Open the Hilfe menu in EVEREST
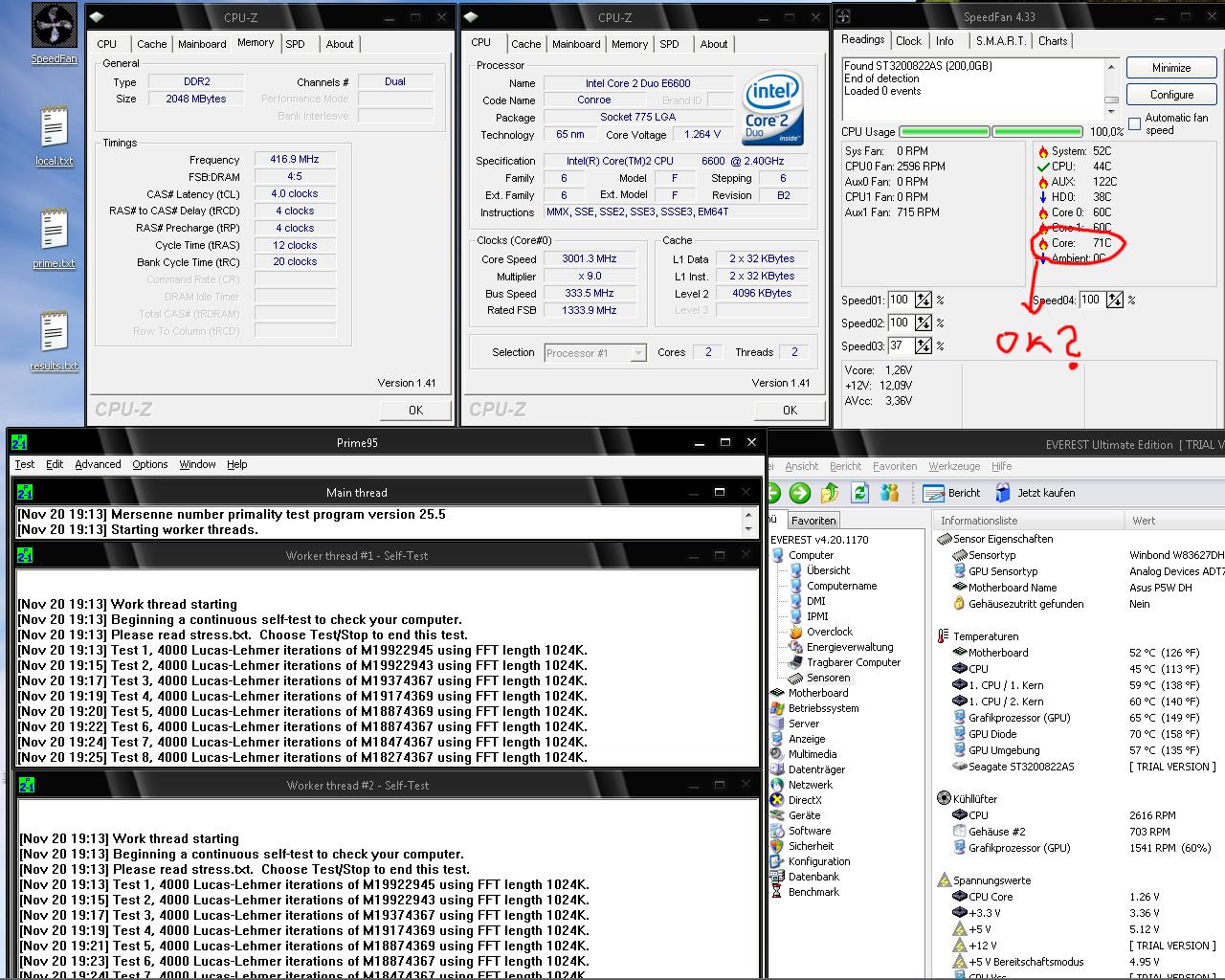Screen dimensions: 1225x980 pos(1002,466)
